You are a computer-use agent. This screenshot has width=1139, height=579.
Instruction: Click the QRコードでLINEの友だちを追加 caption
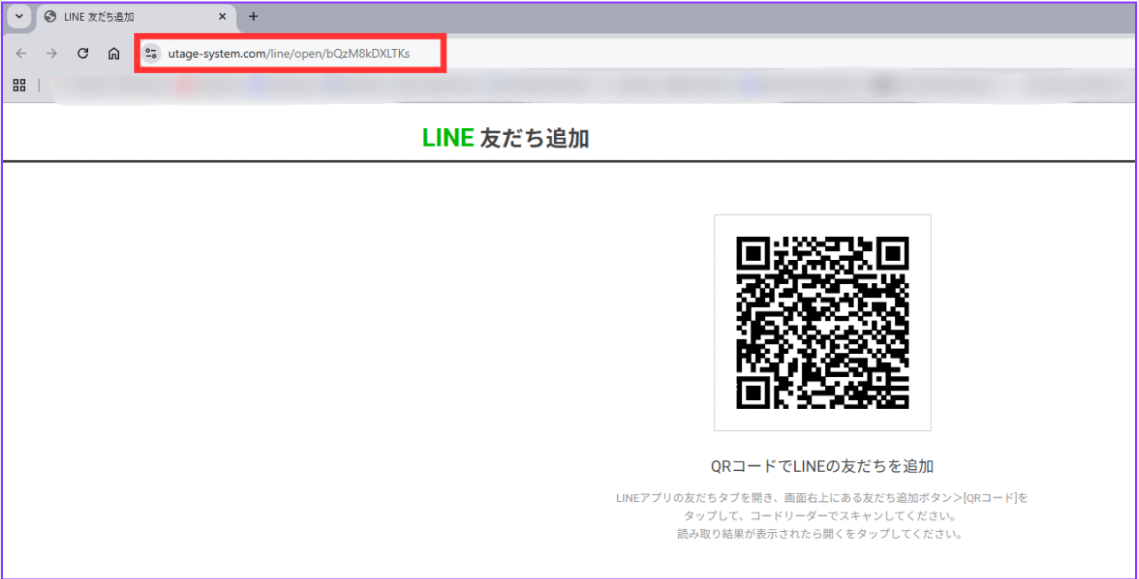[x=822, y=466]
